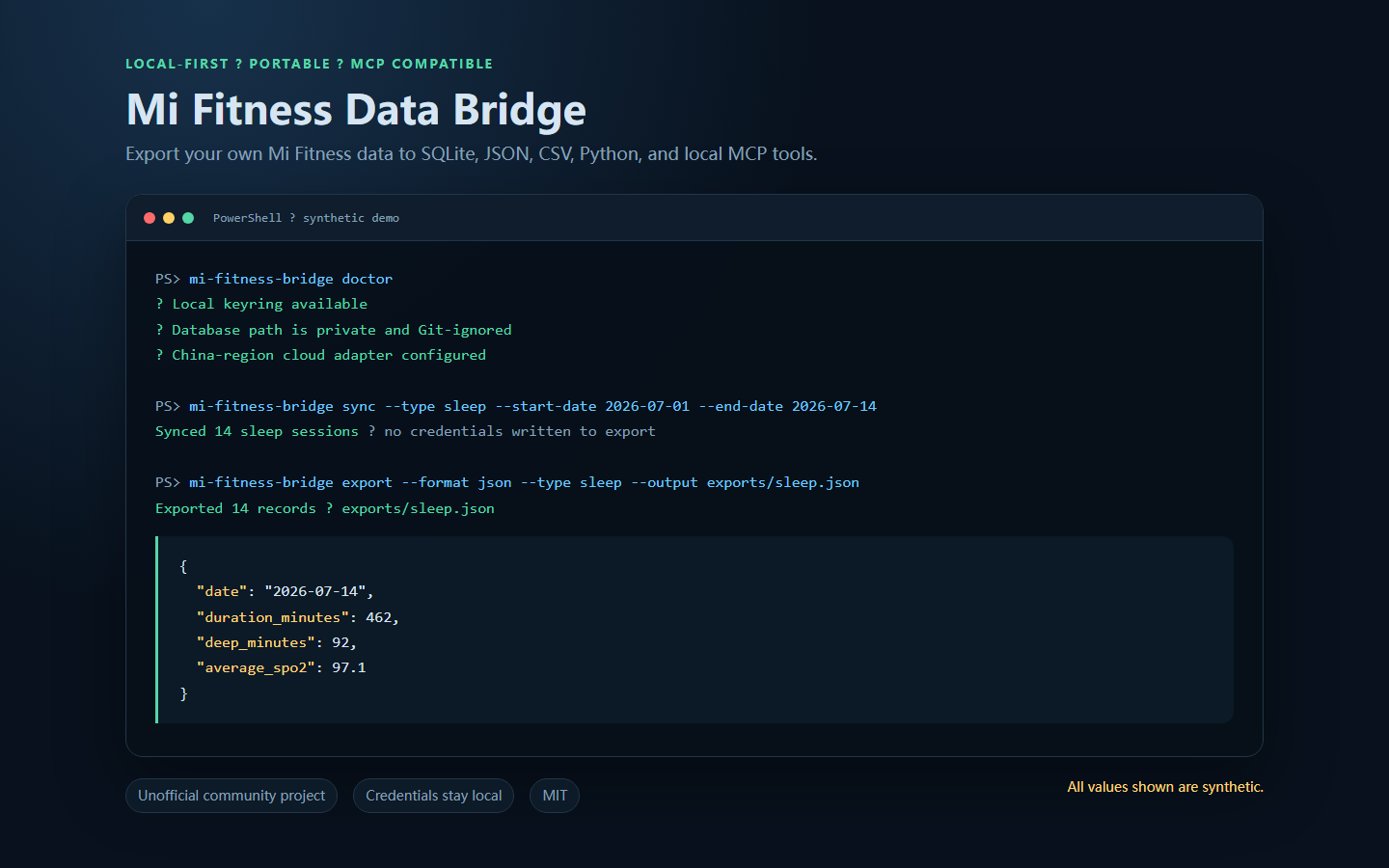
Task: Click 'China-region cloud adapter configured' line
Action: [320, 355]
